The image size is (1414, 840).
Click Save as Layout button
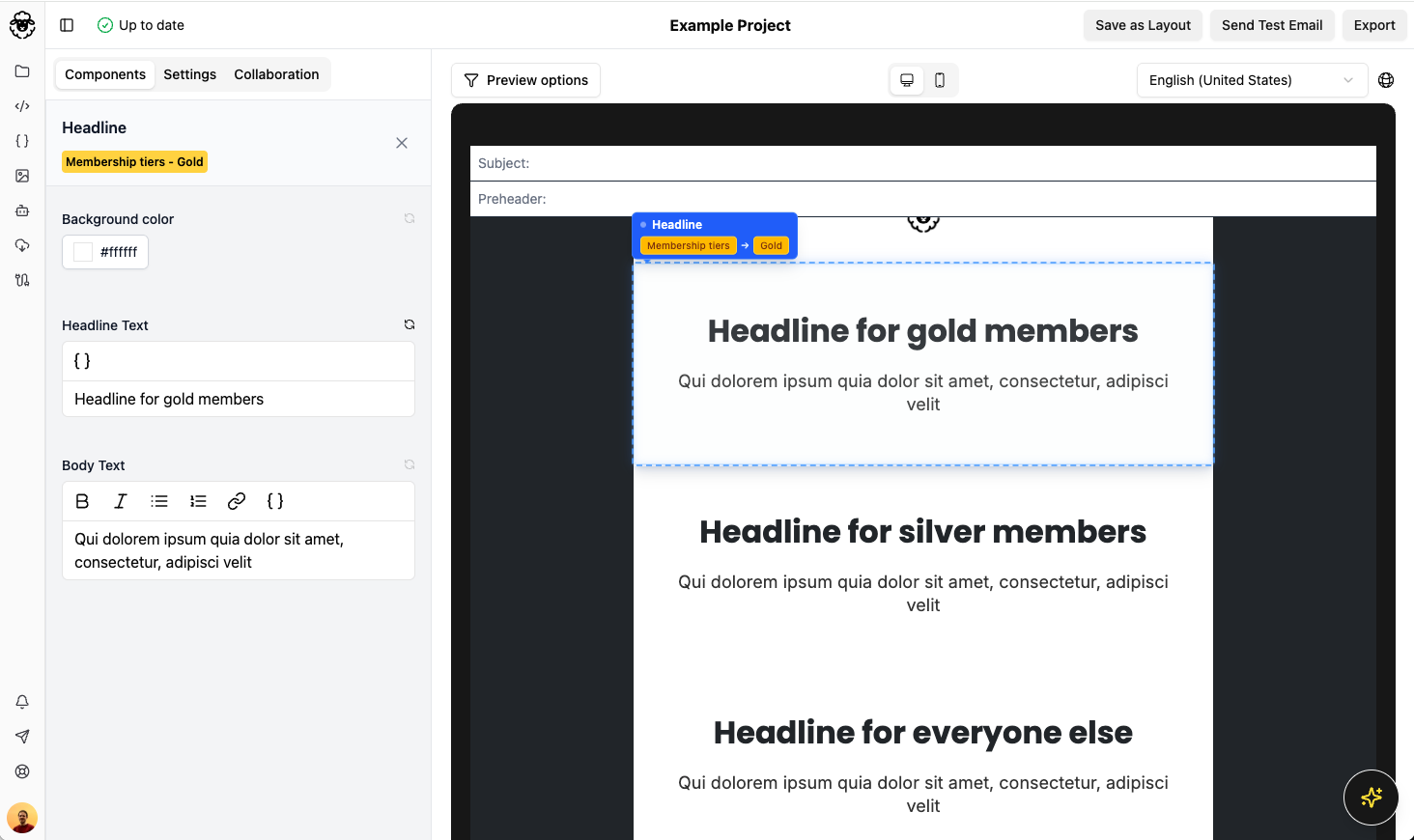[1143, 25]
